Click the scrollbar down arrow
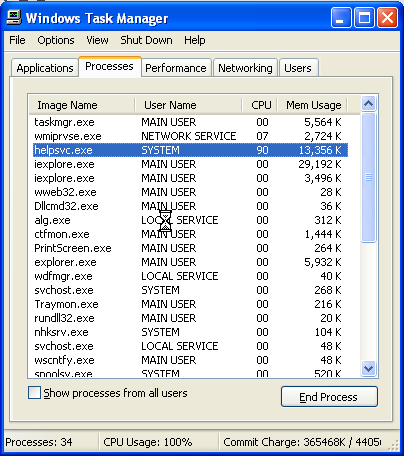The height and width of the screenshot is (456, 404). coord(368,368)
